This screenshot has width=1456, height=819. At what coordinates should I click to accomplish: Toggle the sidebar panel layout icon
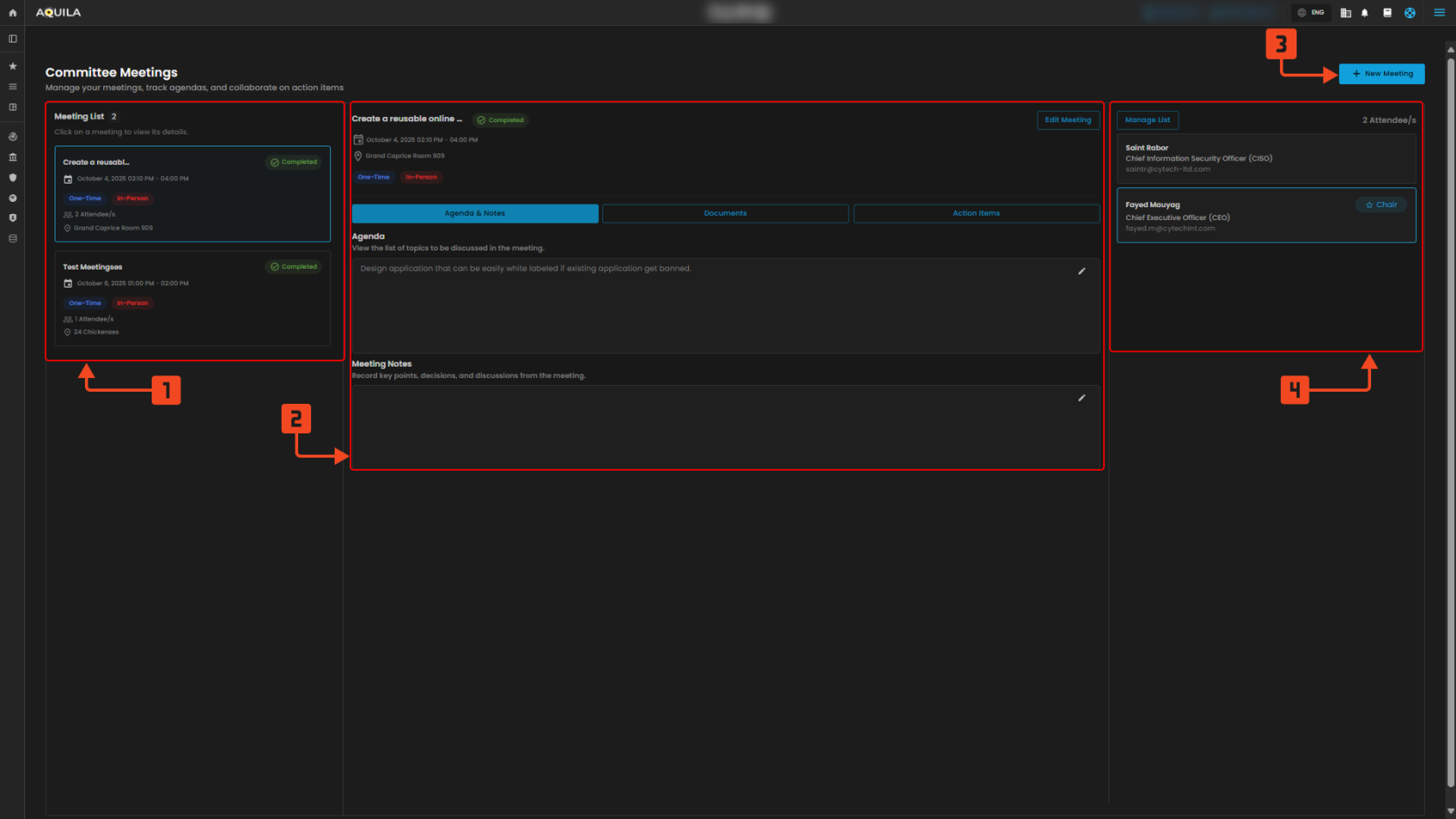pyautogui.click(x=12, y=39)
